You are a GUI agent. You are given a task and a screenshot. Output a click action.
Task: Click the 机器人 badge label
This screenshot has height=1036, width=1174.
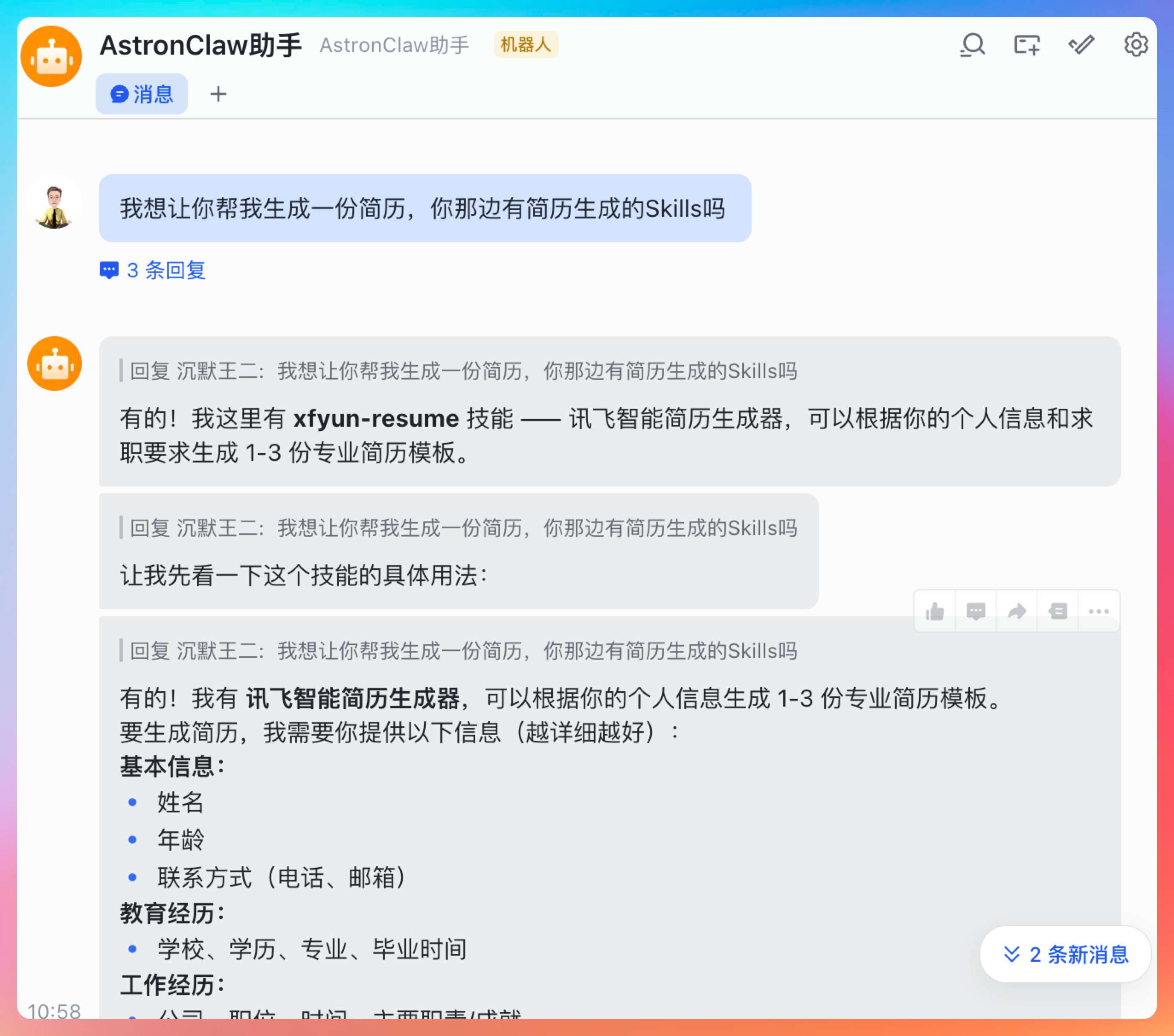pyautogui.click(x=526, y=44)
